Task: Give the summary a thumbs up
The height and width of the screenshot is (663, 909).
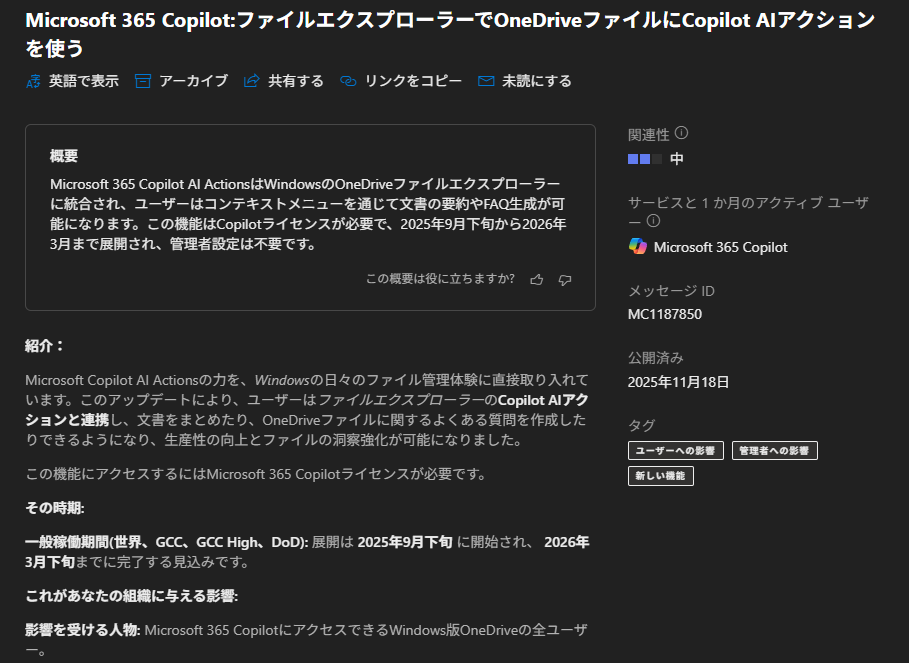Action: pos(537,280)
